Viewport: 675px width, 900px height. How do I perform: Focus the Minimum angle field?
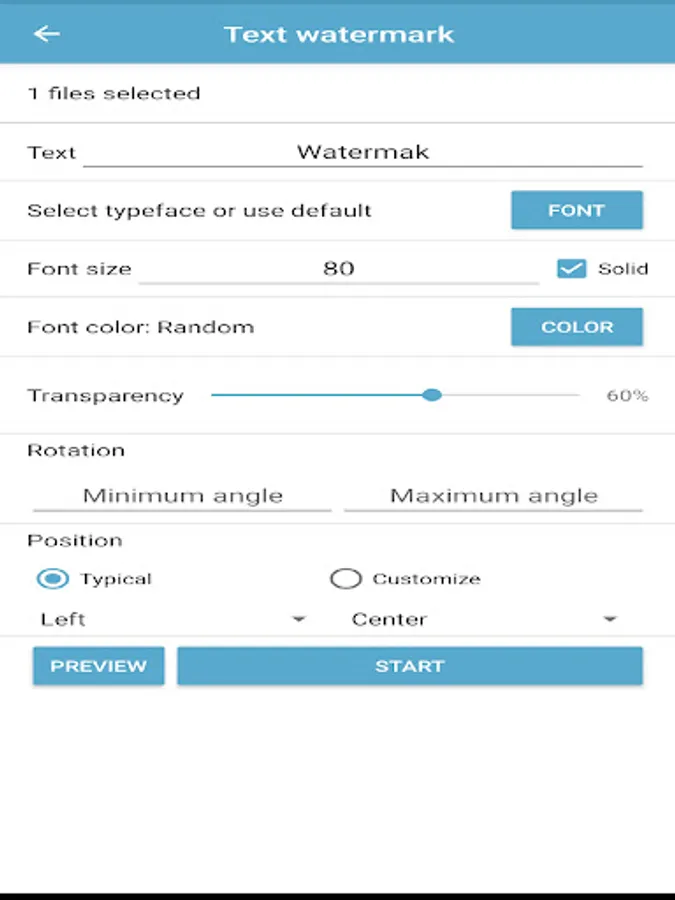[182, 496]
